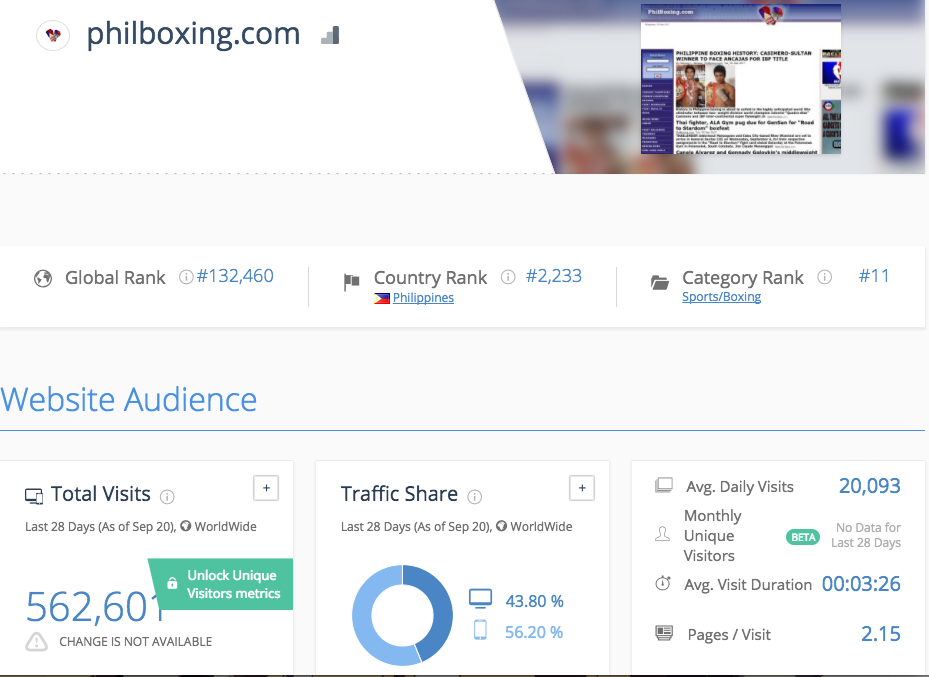Click the #11 category rank value

point(874,276)
